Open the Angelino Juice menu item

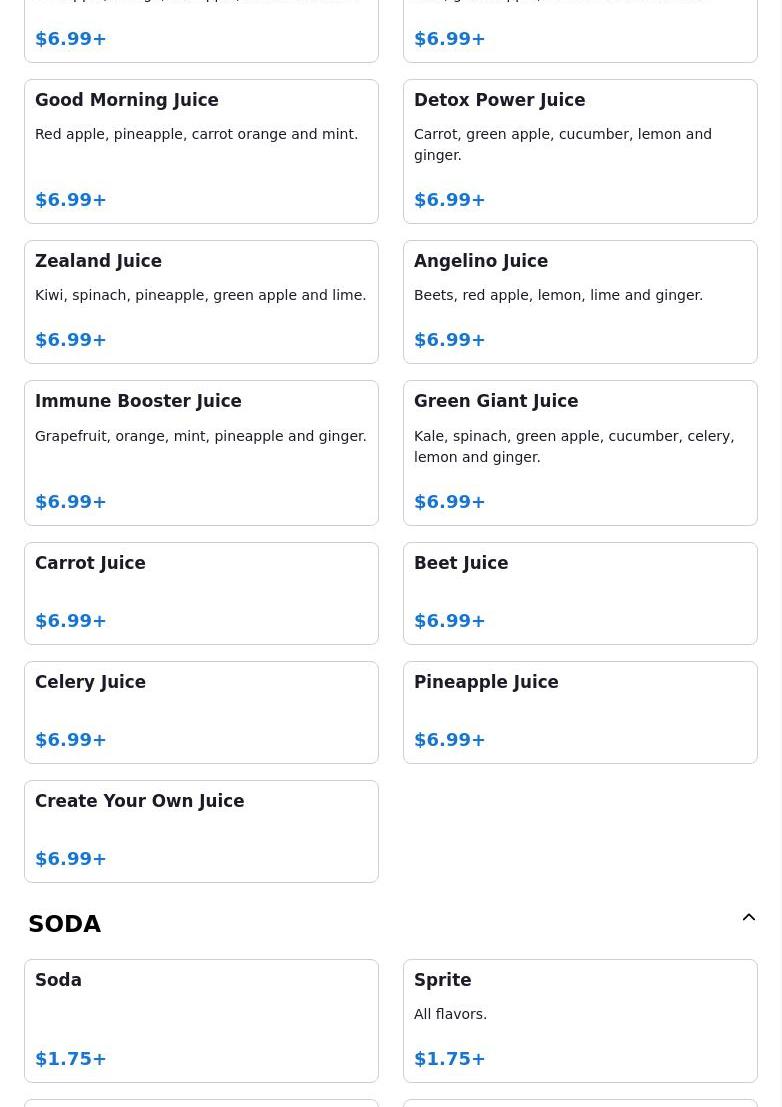580,301
